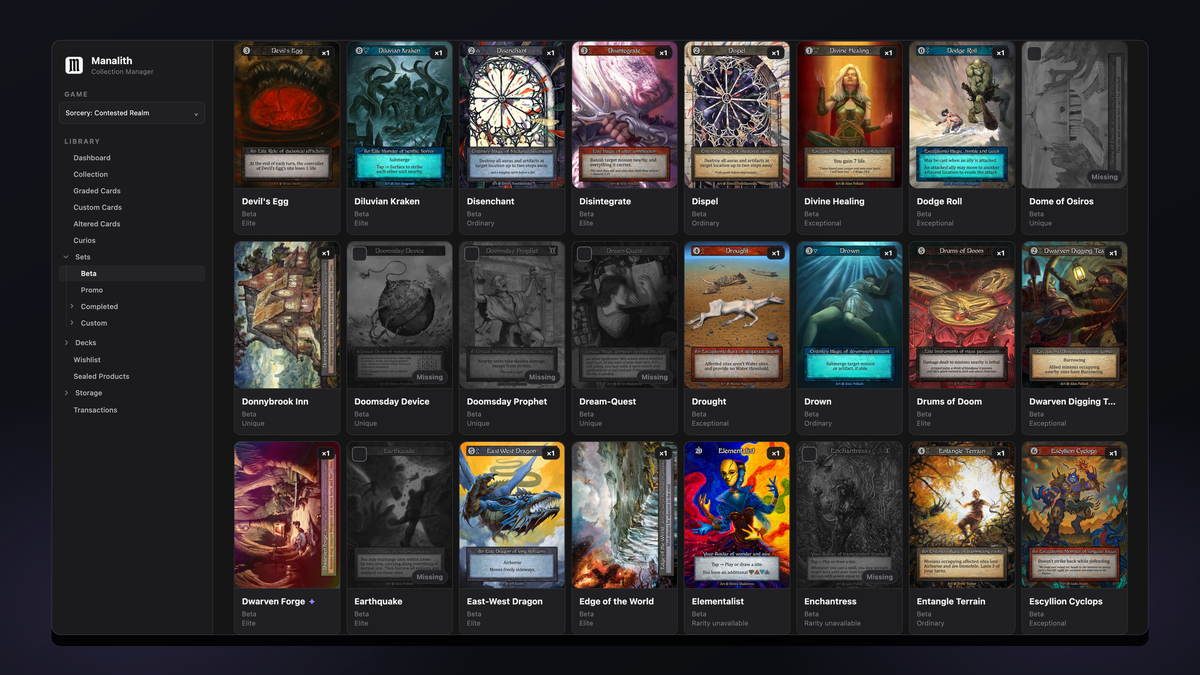Screen dimensions: 1200x675
Task: Tick the square box on Dome of Osiros card
Action: (1034, 54)
